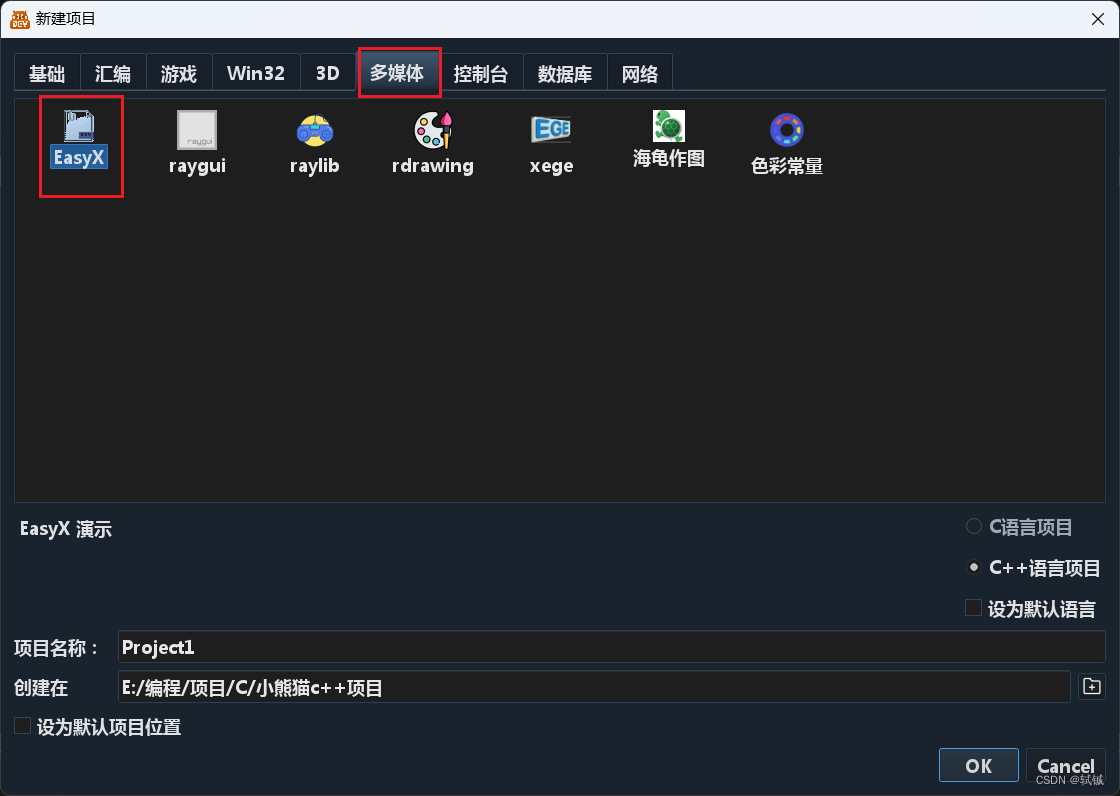Switch to the 基础 tab
Image resolution: width=1120 pixels, height=796 pixels.
[47, 73]
